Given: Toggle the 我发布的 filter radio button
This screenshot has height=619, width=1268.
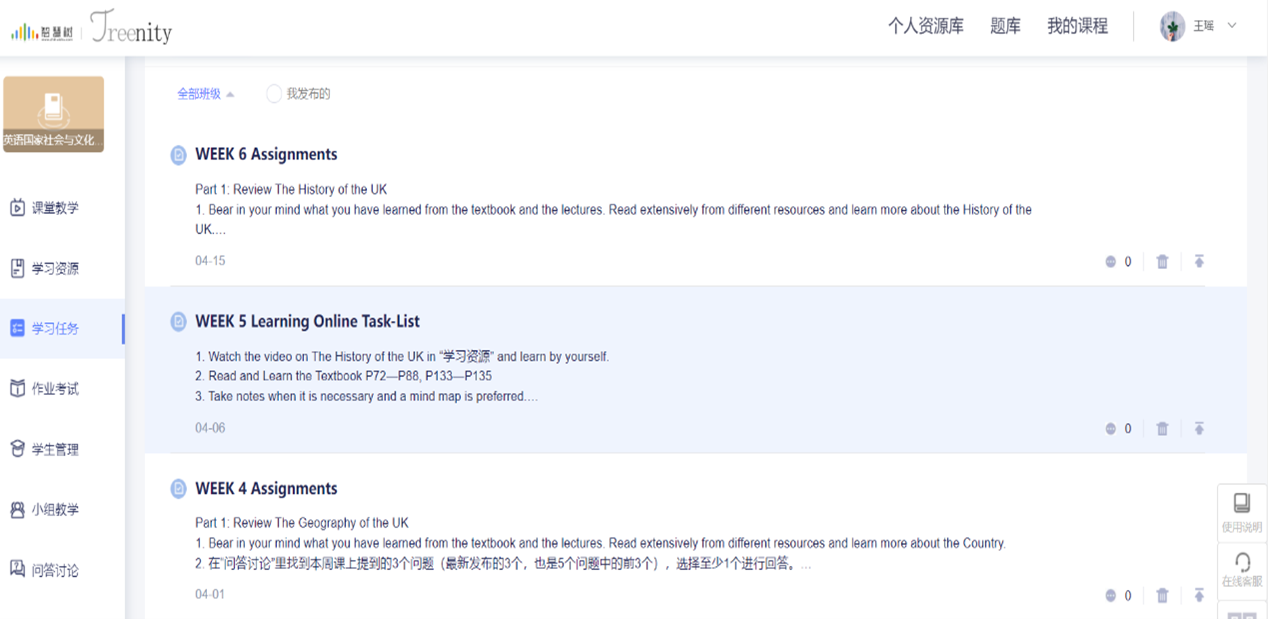Looking at the screenshot, I should [274, 94].
